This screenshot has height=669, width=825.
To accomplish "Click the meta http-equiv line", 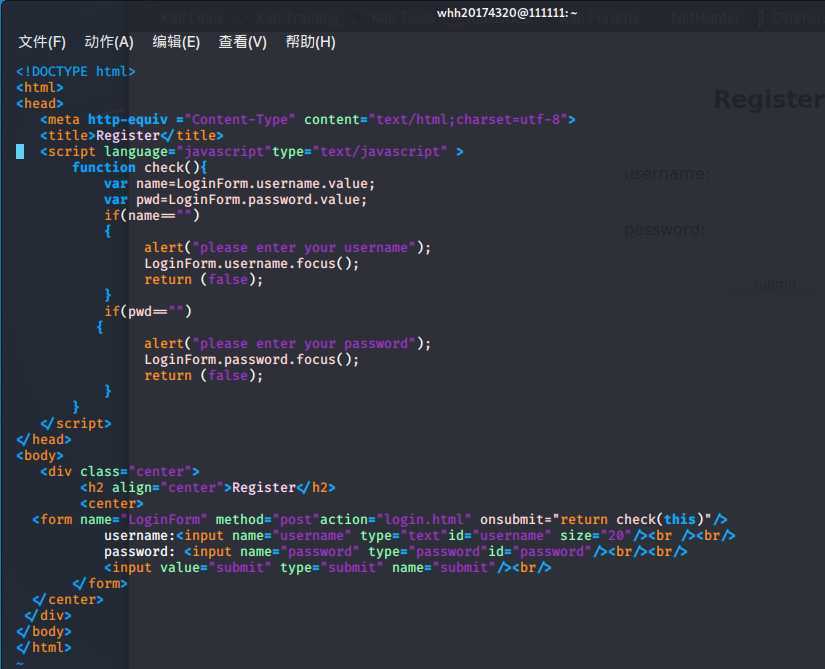I will 308,119.
